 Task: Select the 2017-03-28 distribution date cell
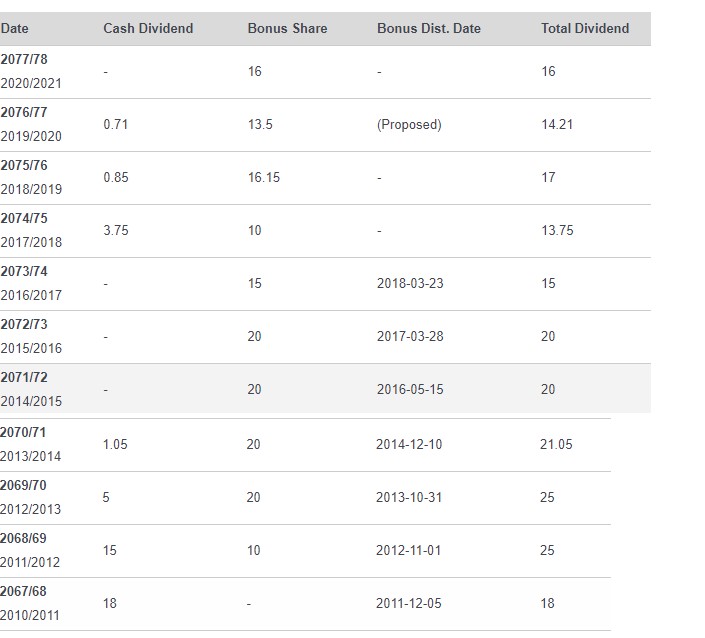click(x=410, y=337)
